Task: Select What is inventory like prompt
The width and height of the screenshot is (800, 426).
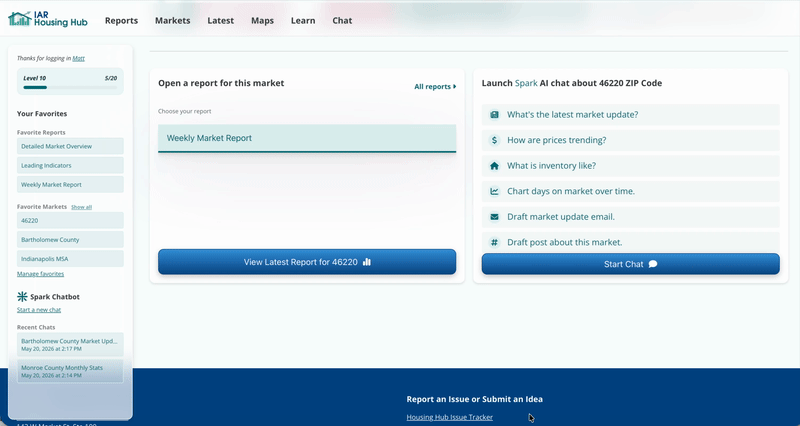Action: [x=631, y=166]
